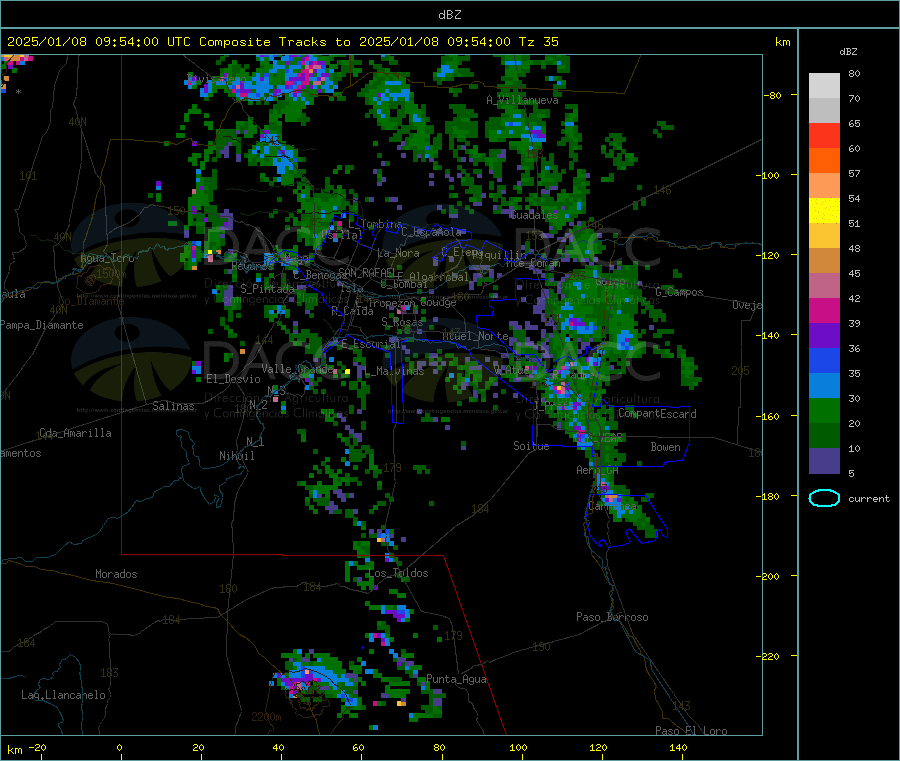
Task: Select the gray 65-70 dBZ legend swatch
Action: (x=824, y=111)
